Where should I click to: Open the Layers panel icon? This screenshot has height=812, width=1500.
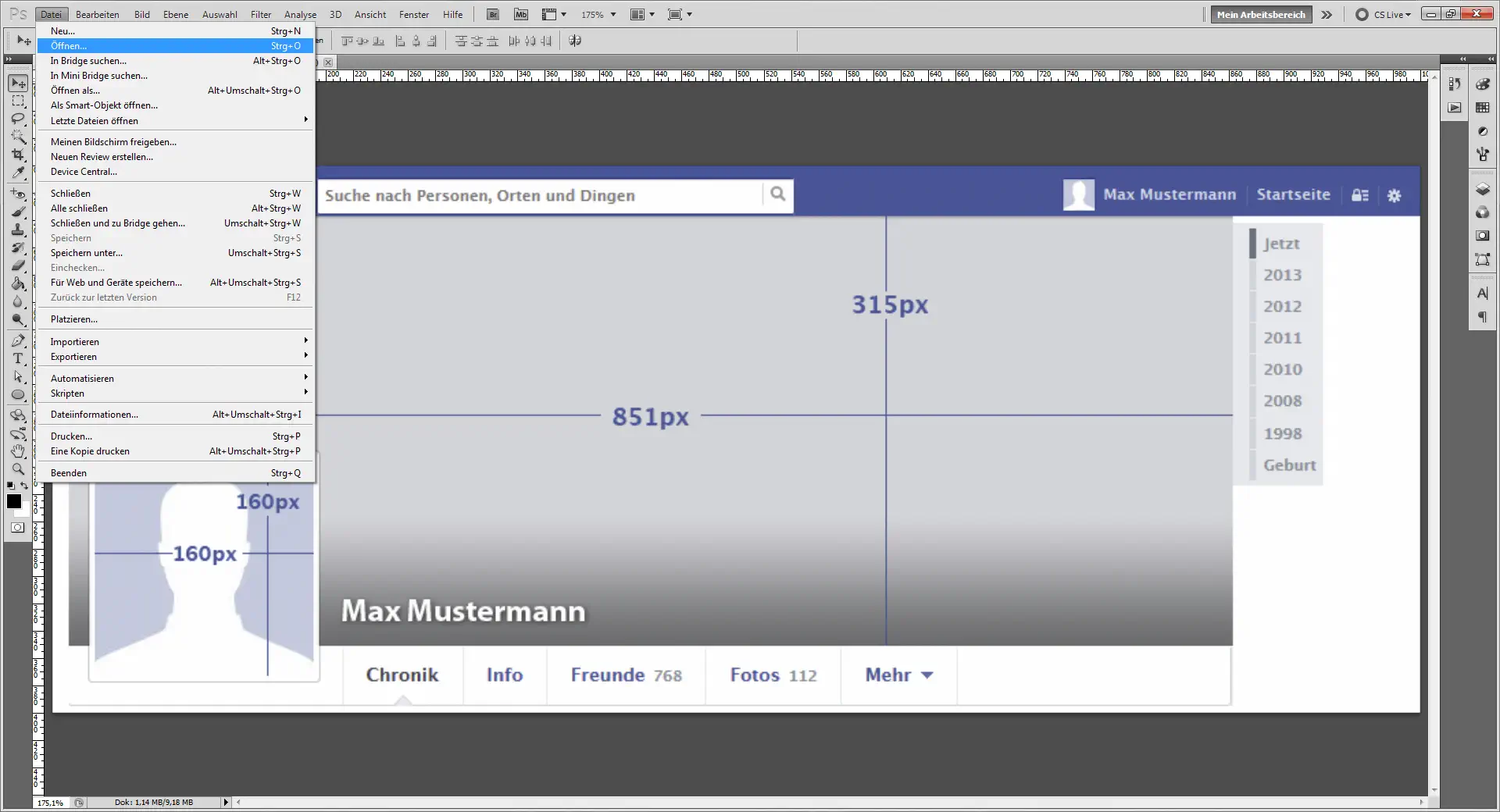point(1484,189)
